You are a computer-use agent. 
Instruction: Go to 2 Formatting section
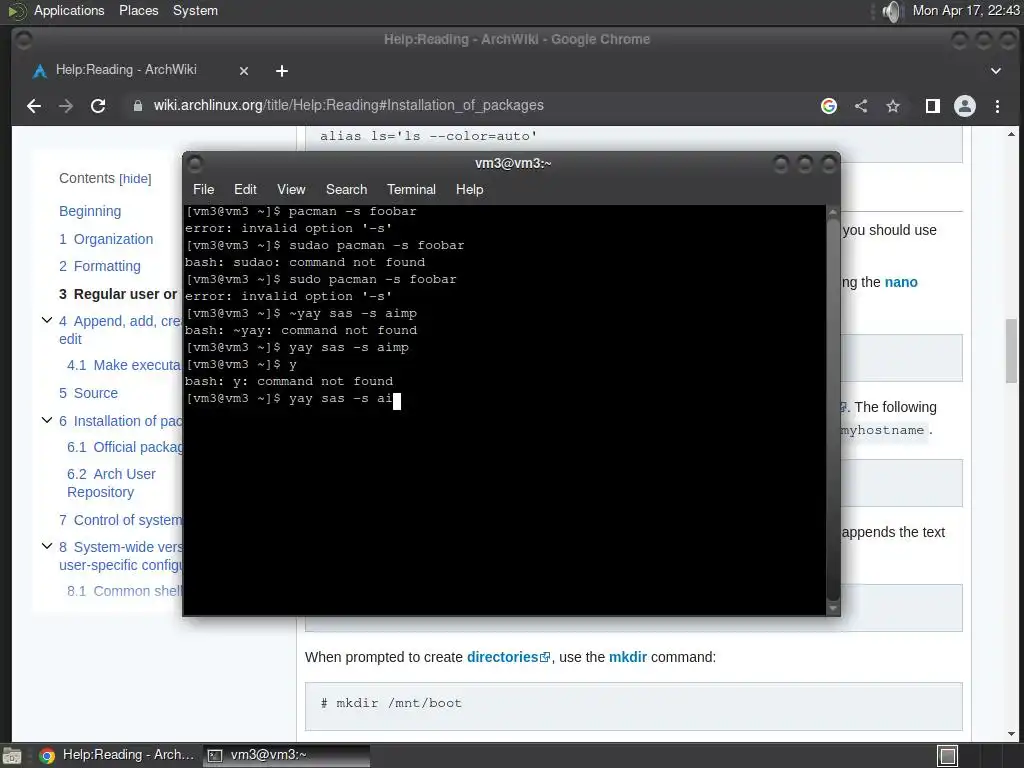pos(100,266)
